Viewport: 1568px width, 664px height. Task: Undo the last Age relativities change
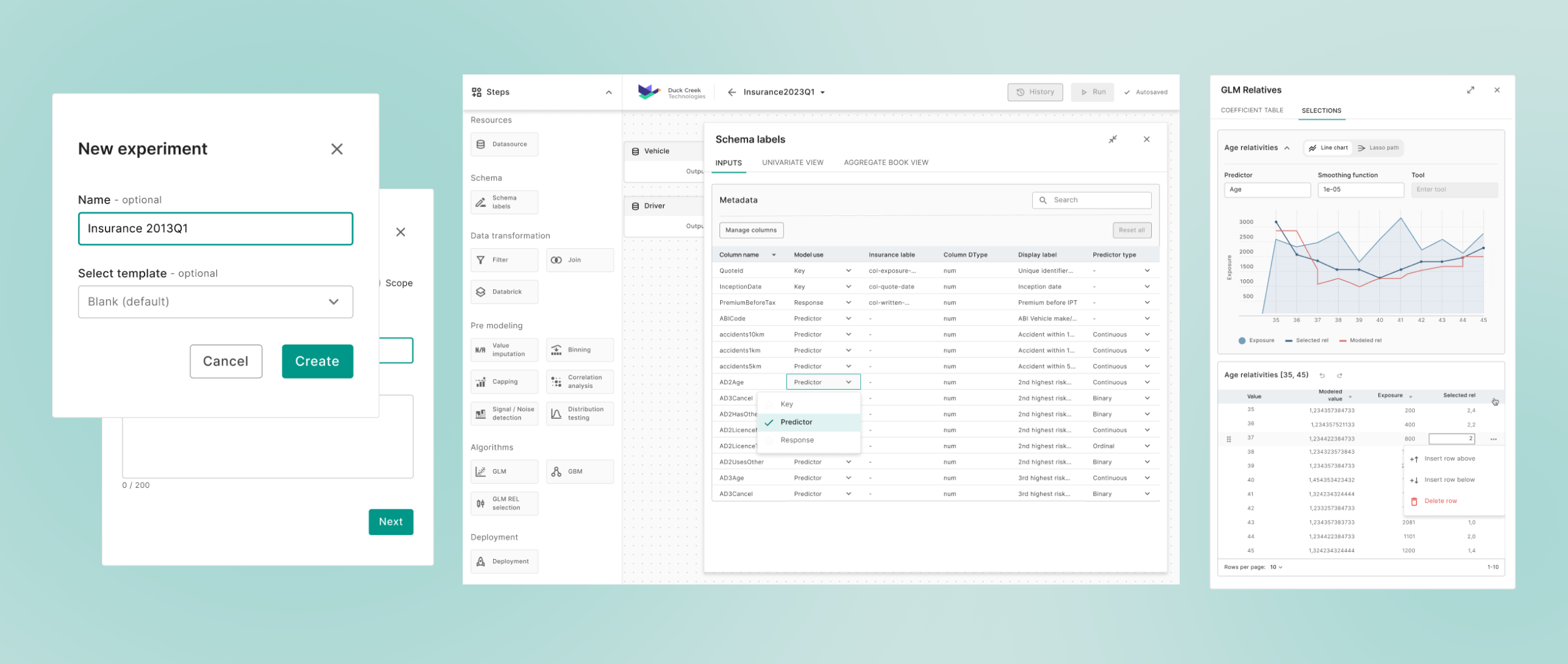(x=1322, y=375)
